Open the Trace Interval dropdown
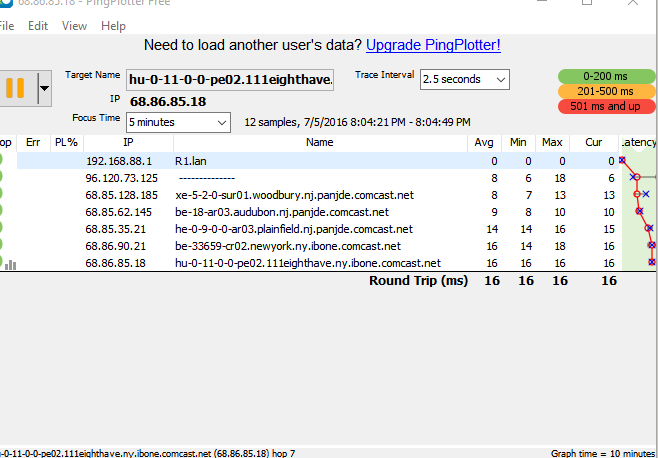This screenshot has height=458, width=658. click(x=465, y=79)
